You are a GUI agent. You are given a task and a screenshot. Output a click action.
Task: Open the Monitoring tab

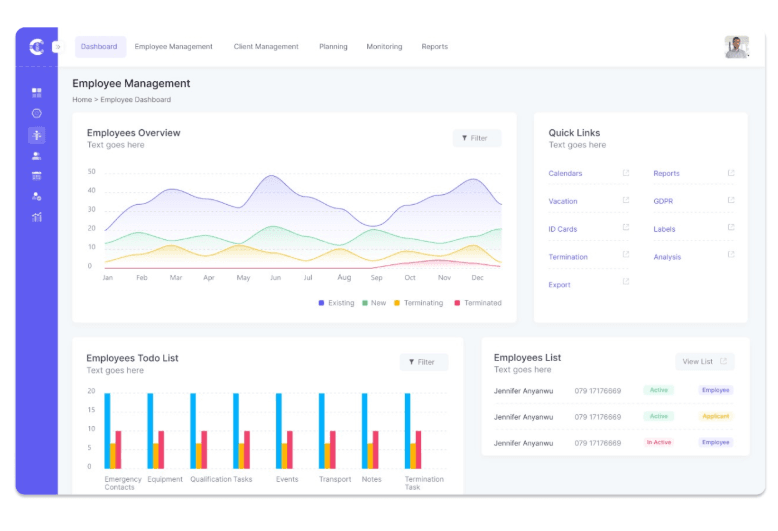coord(384,47)
